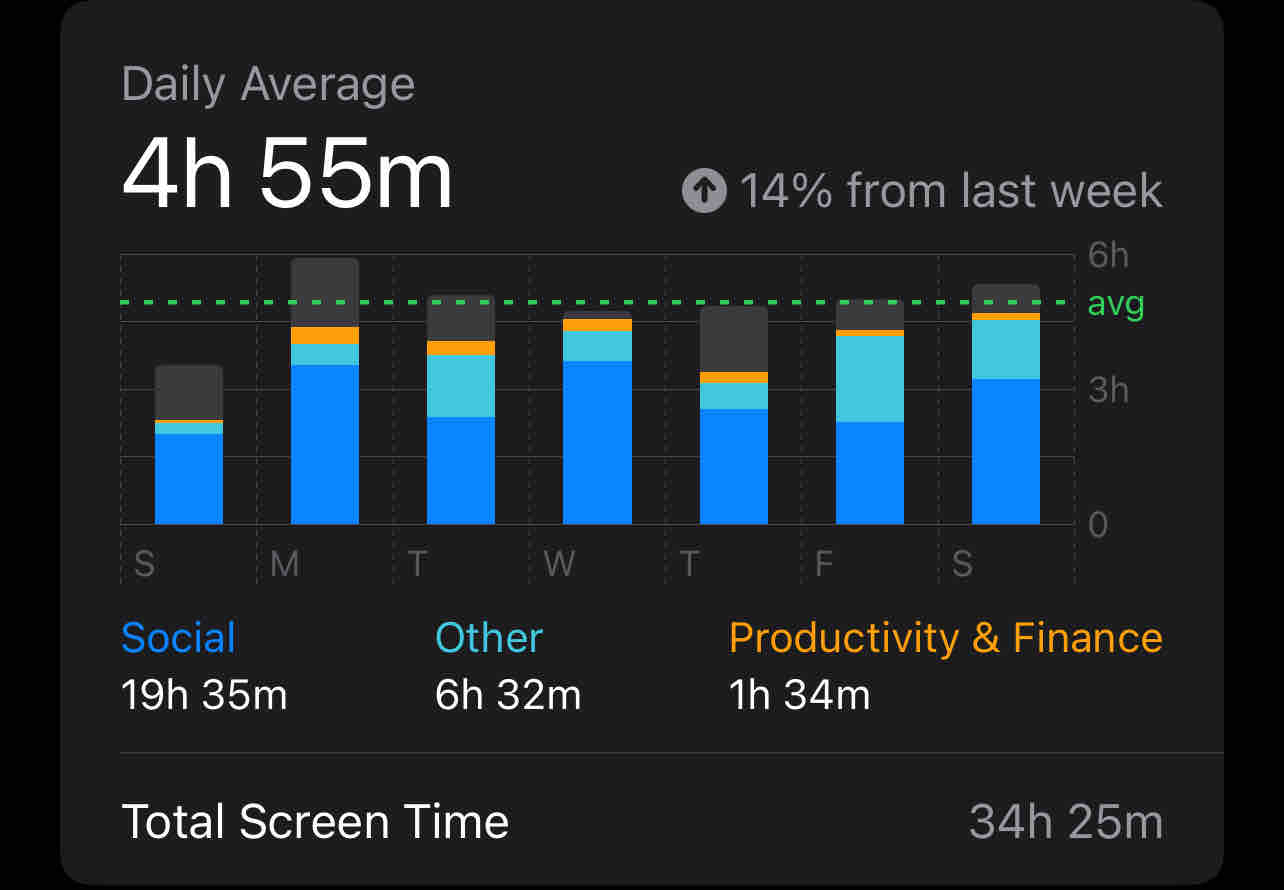Select Wednesday's usage bar

597,418
